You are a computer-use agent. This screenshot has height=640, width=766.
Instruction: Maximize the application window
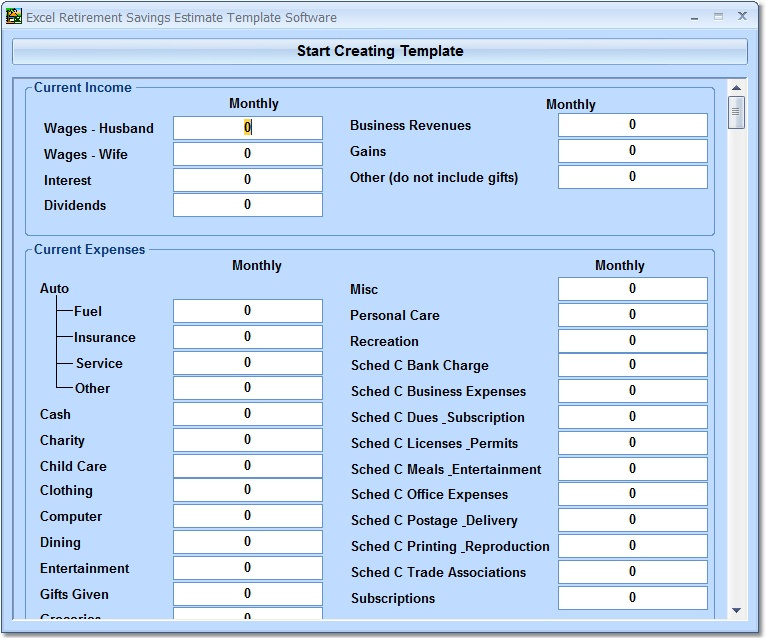pyautogui.click(x=718, y=17)
